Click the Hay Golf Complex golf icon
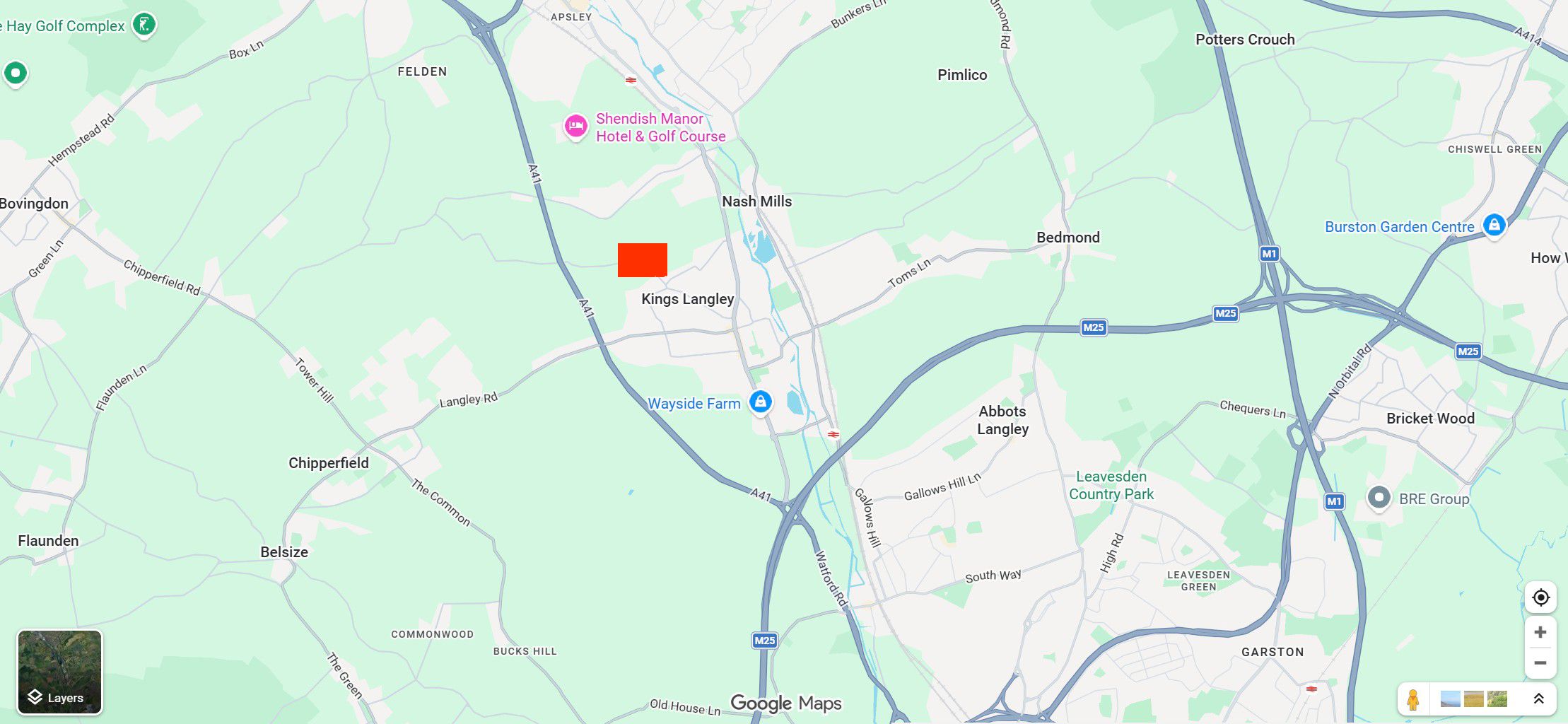1568x724 pixels. (144, 25)
